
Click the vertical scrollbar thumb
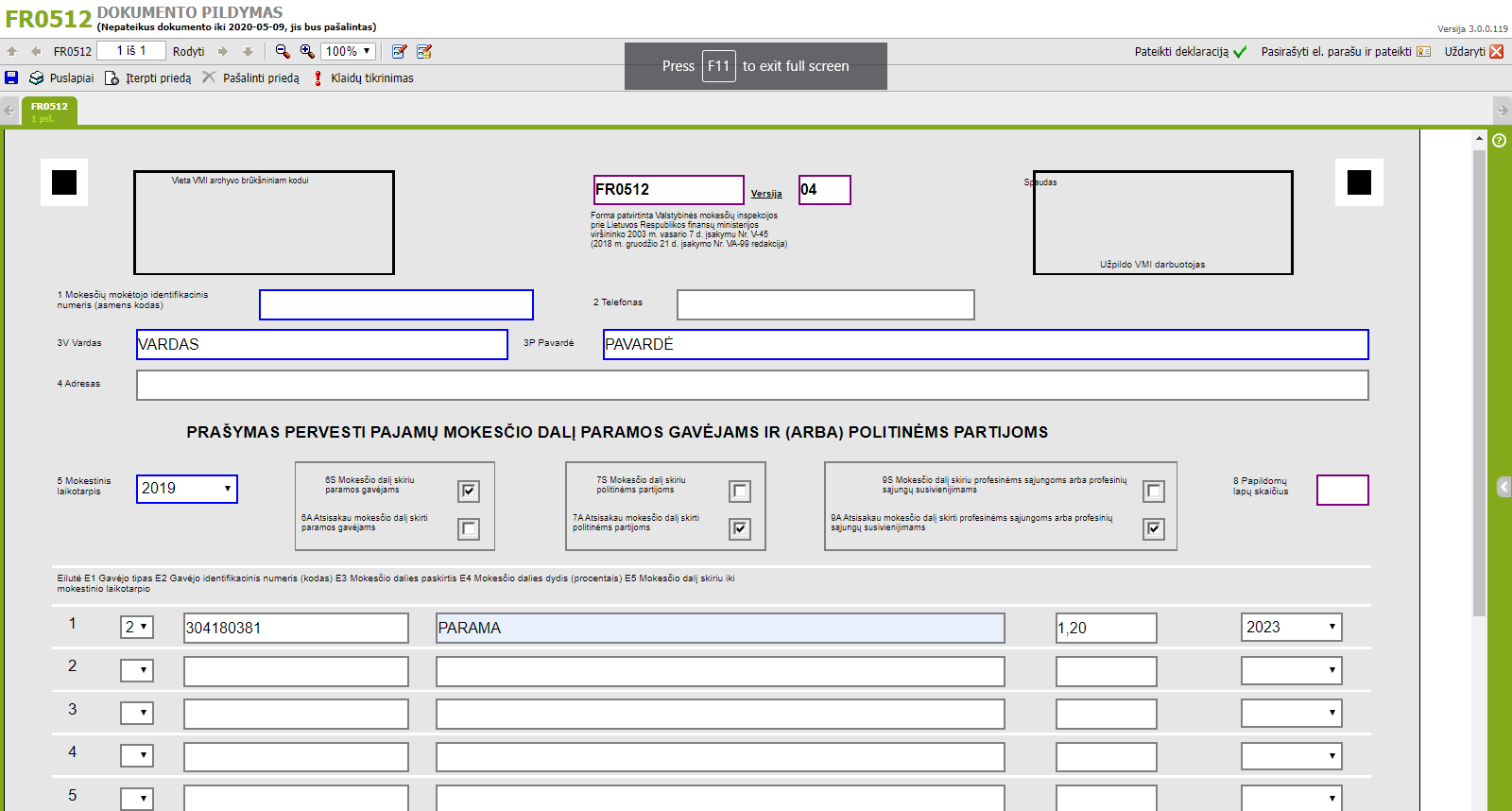point(1480,383)
